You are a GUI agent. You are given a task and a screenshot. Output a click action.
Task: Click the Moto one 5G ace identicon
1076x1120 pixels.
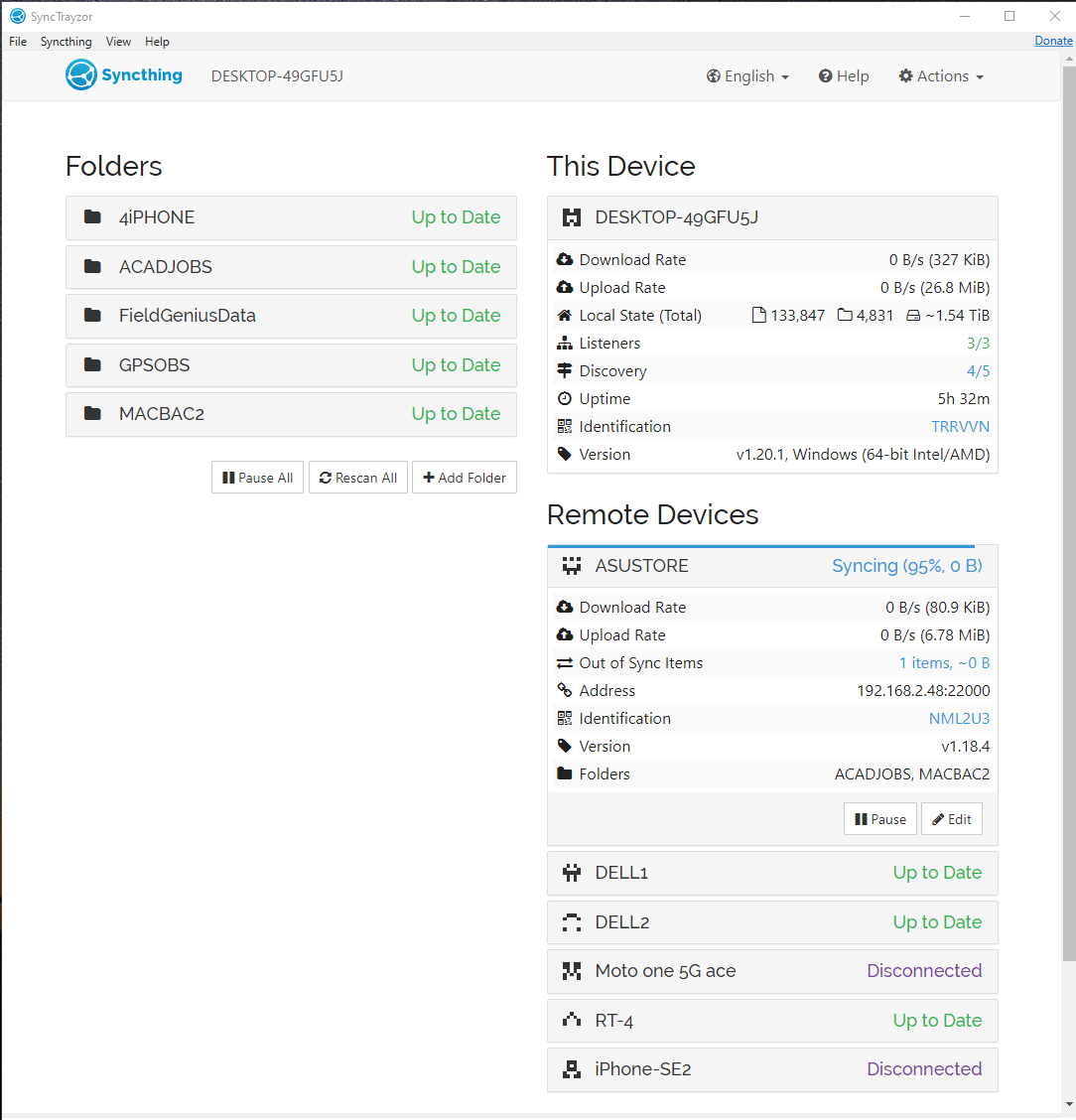[571, 971]
